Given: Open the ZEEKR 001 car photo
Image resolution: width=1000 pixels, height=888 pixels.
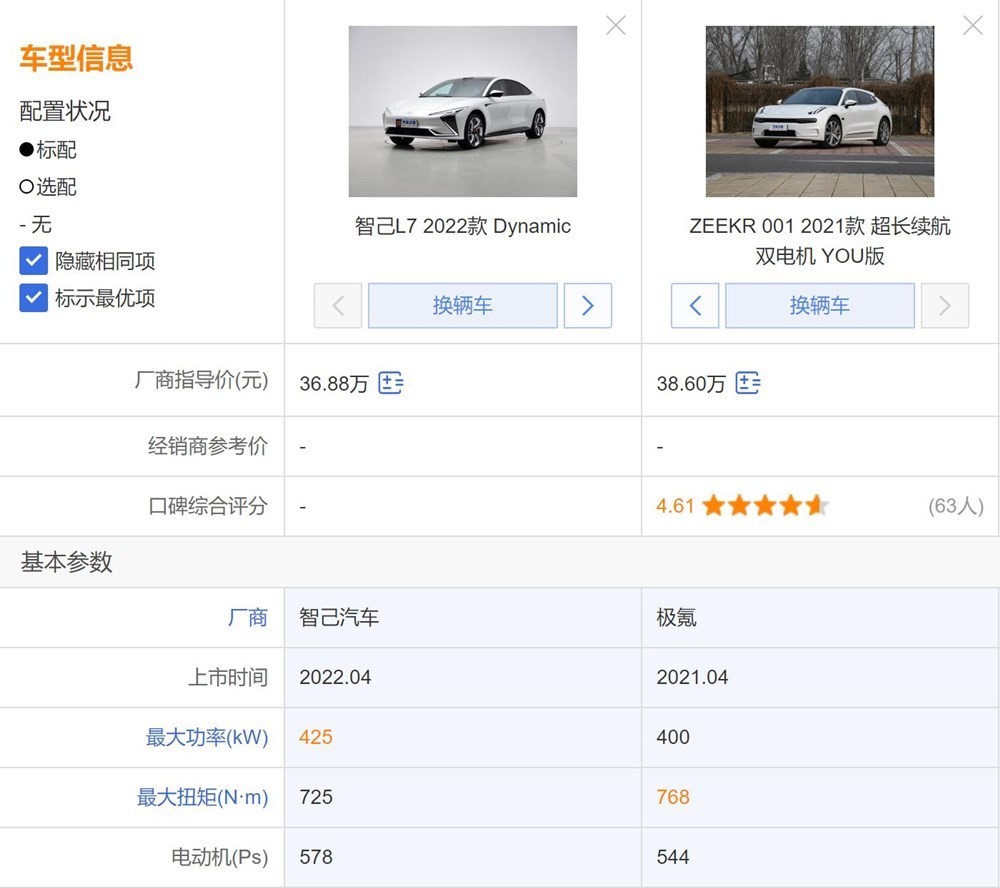Looking at the screenshot, I should point(820,111).
